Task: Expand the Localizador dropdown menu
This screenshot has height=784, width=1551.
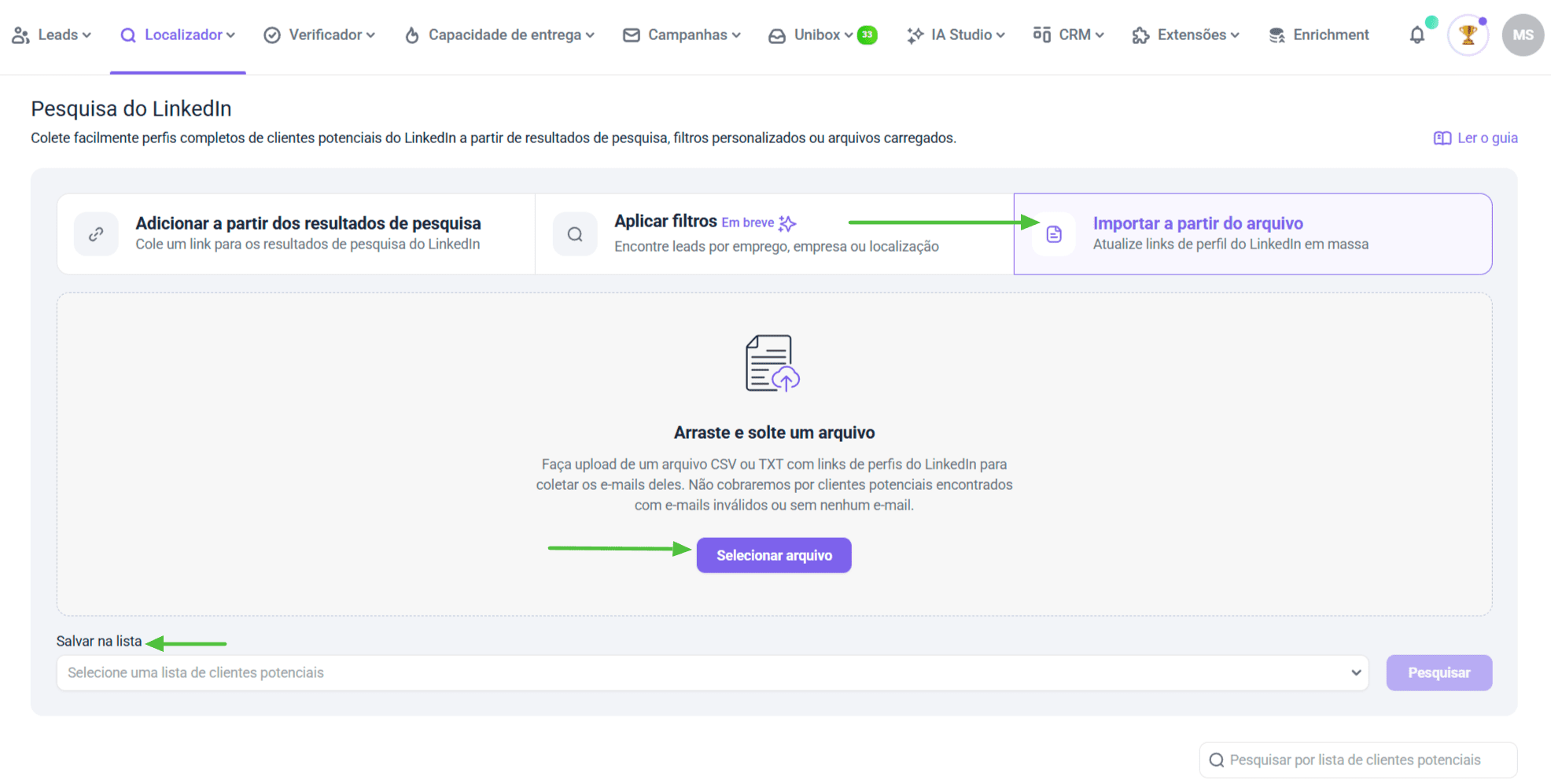Action: [178, 35]
